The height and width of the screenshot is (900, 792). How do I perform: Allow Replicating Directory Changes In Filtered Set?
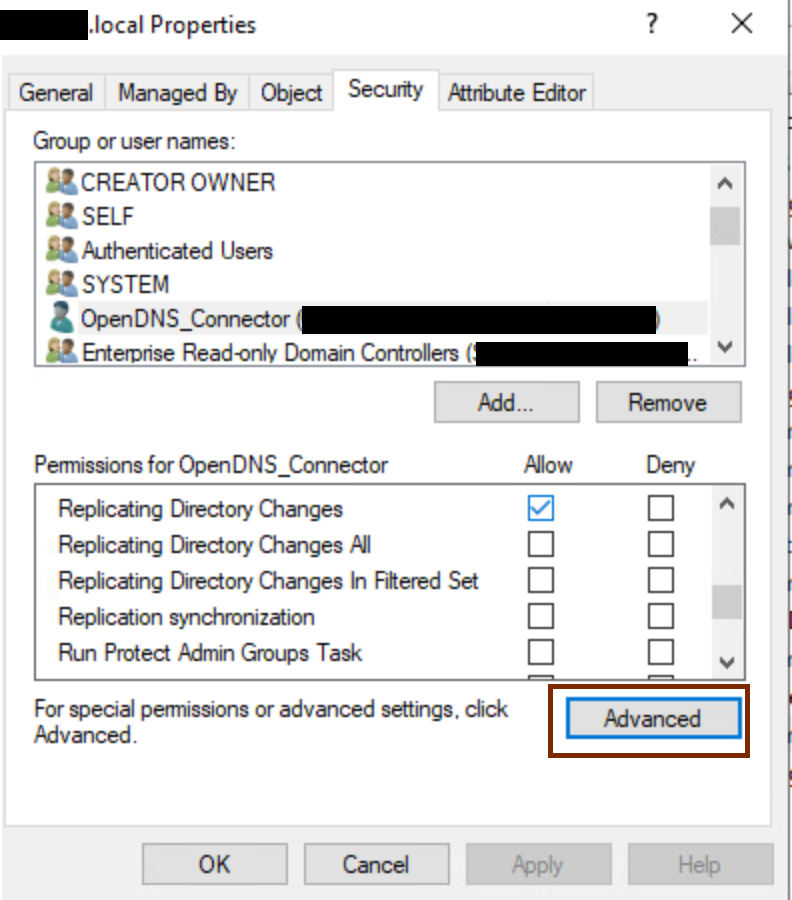(541, 580)
